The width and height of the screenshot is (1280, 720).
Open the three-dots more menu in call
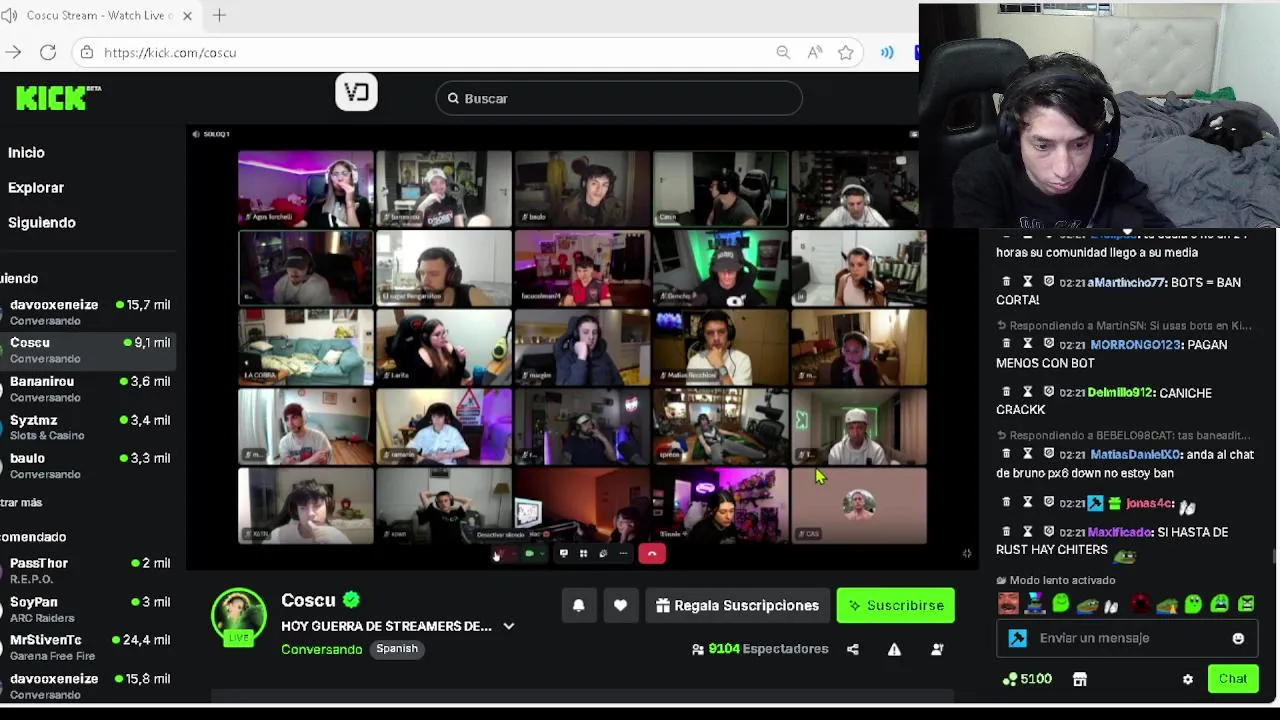[x=623, y=553]
